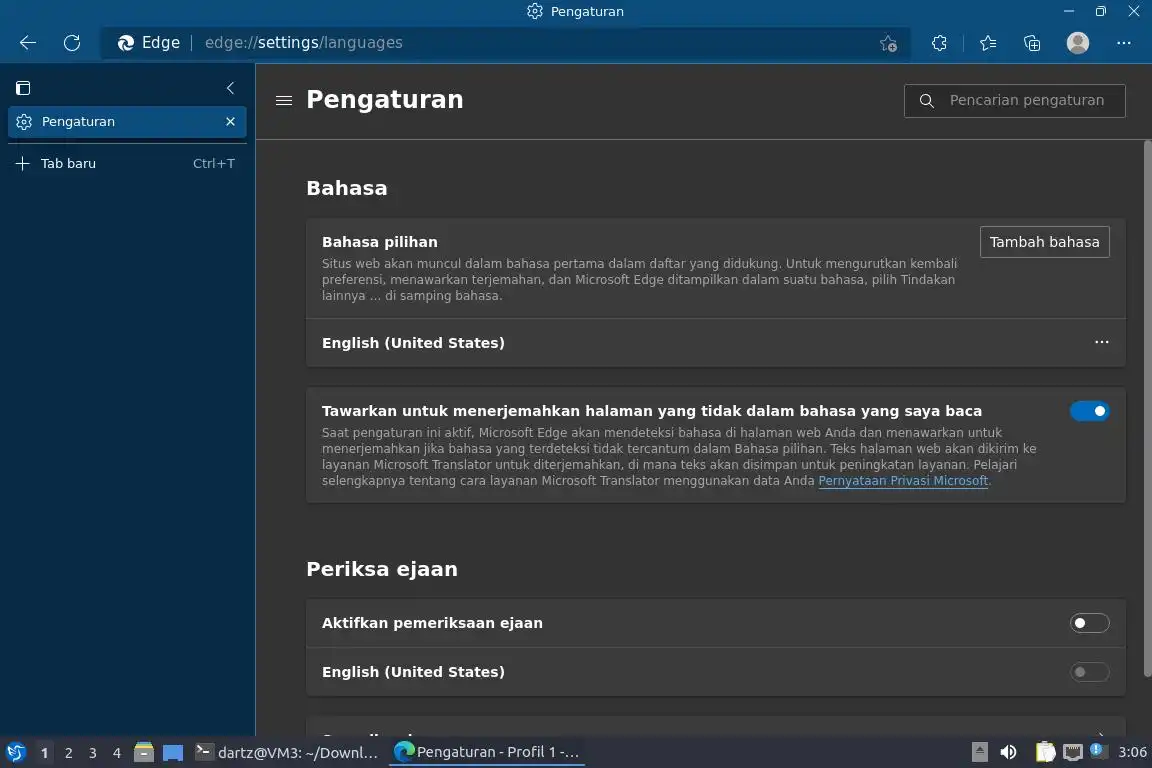Open the clipboard tray icon
The width and height of the screenshot is (1152, 768).
tap(1045, 753)
